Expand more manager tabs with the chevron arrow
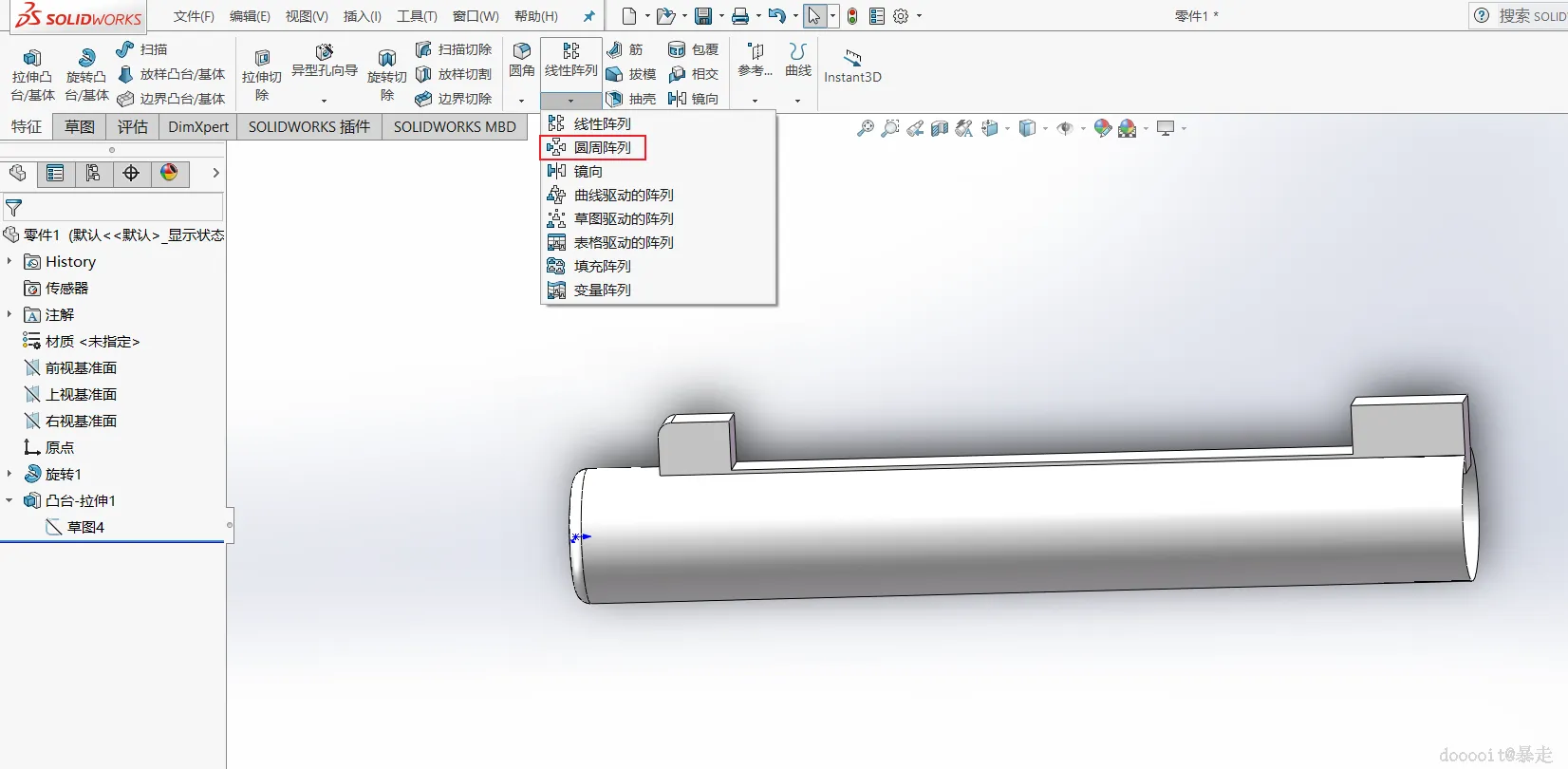Viewport: 1568px width, 769px height. [215, 173]
